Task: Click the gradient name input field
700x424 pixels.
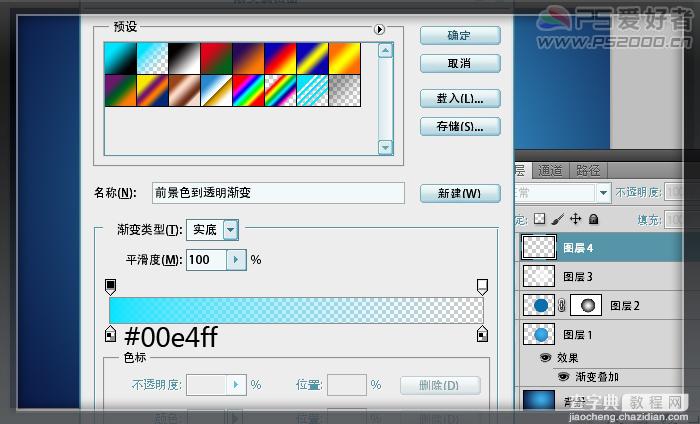Action: tap(278, 193)
